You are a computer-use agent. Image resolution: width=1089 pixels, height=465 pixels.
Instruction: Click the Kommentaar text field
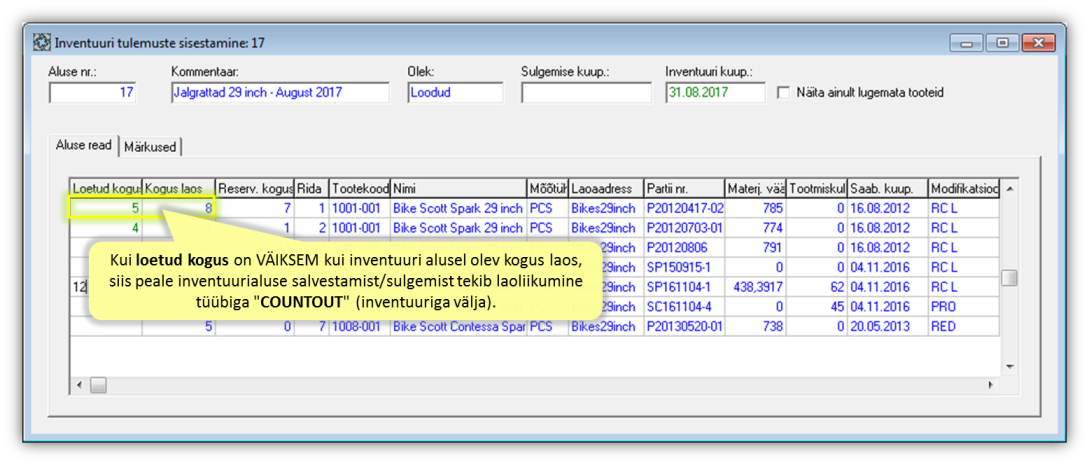[x=279, y=92]
